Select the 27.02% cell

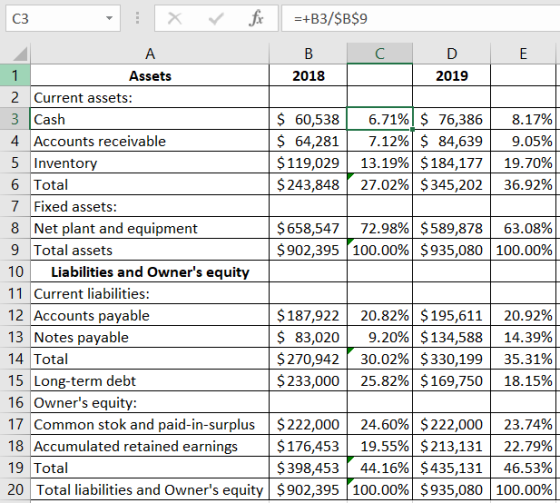coord(380,184)
